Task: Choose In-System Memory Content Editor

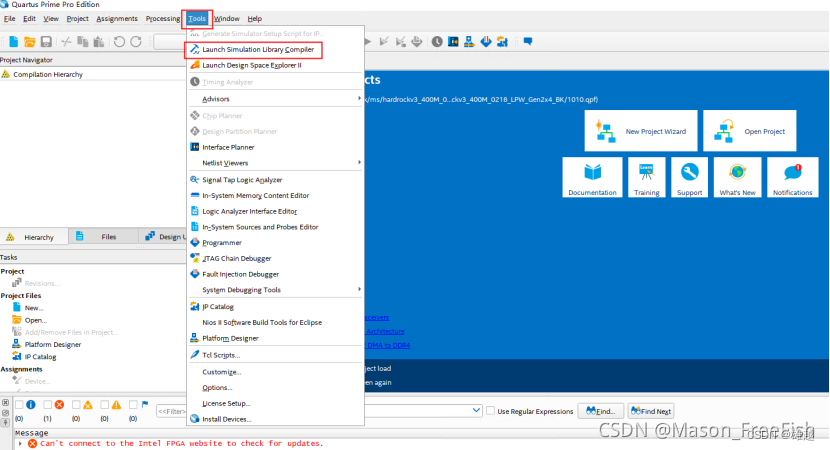Action: (275, 195)
